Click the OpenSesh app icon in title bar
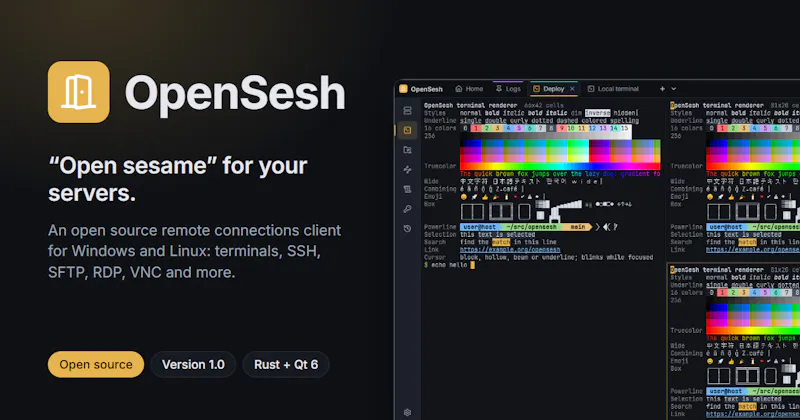This screenshot has height=420, width=800. 403,89
